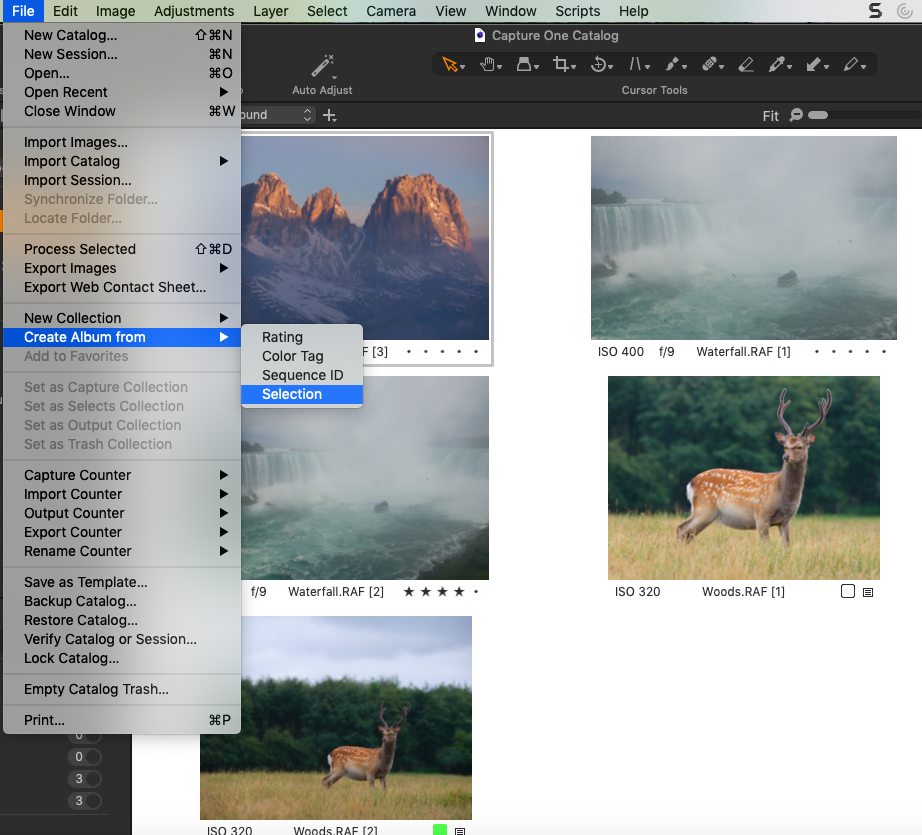Select the Waterfall.RAF [1] thumbnail image

point(744,238)
